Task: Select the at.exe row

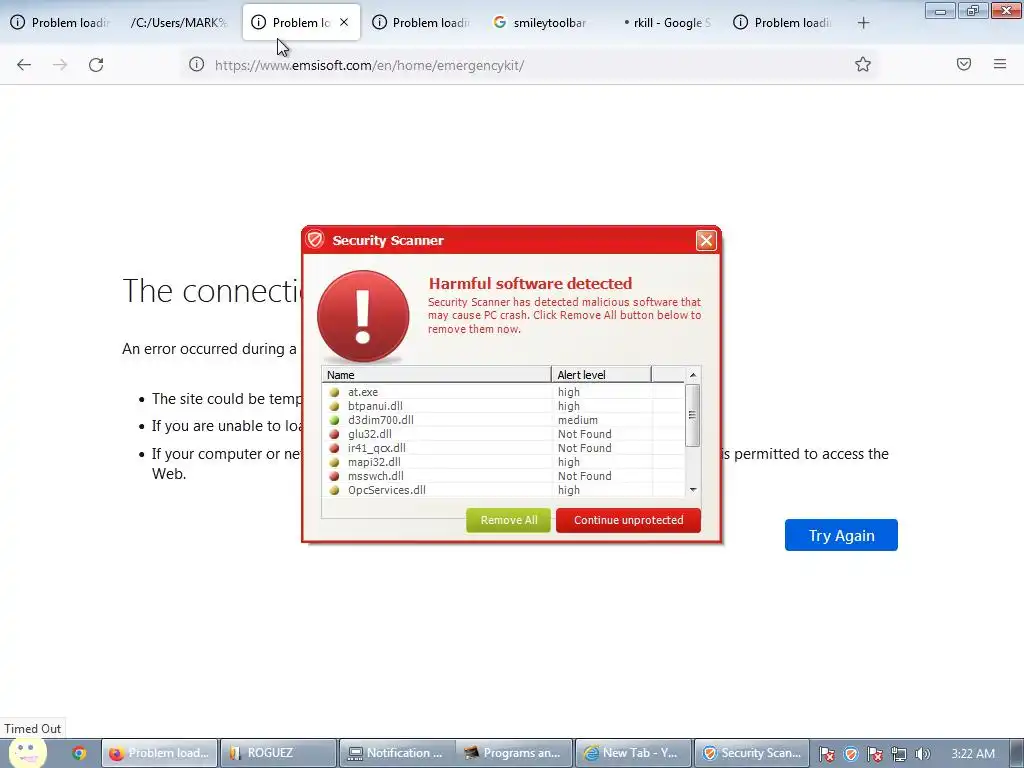Action: coord(503,392)
